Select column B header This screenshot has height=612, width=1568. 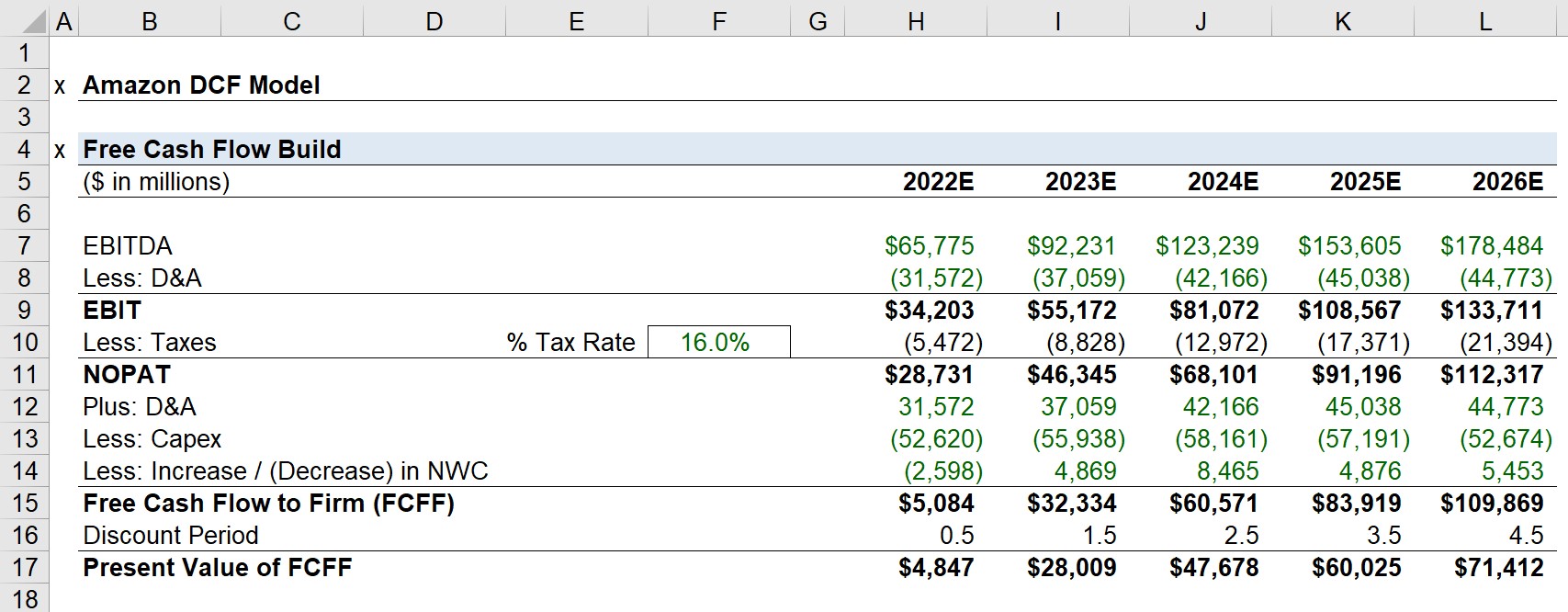tap(149, 21)
